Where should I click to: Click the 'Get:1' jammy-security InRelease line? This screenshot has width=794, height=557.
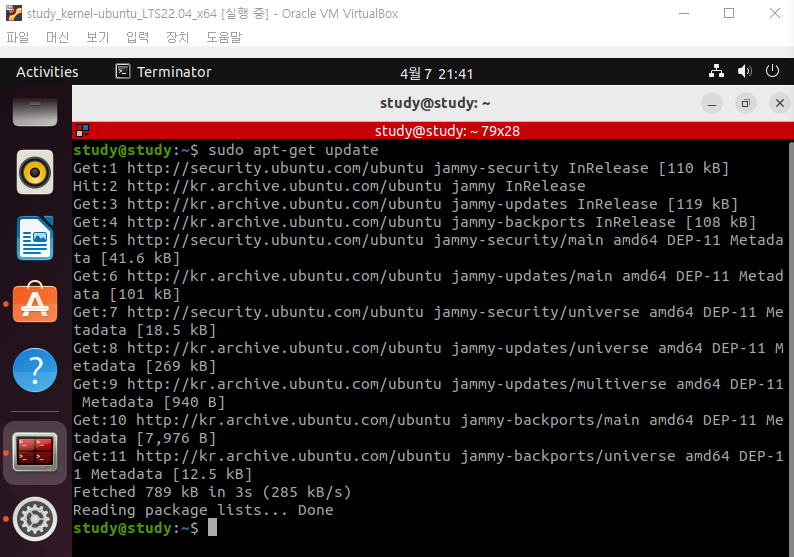pyautogui.click(x=401, y=168)
